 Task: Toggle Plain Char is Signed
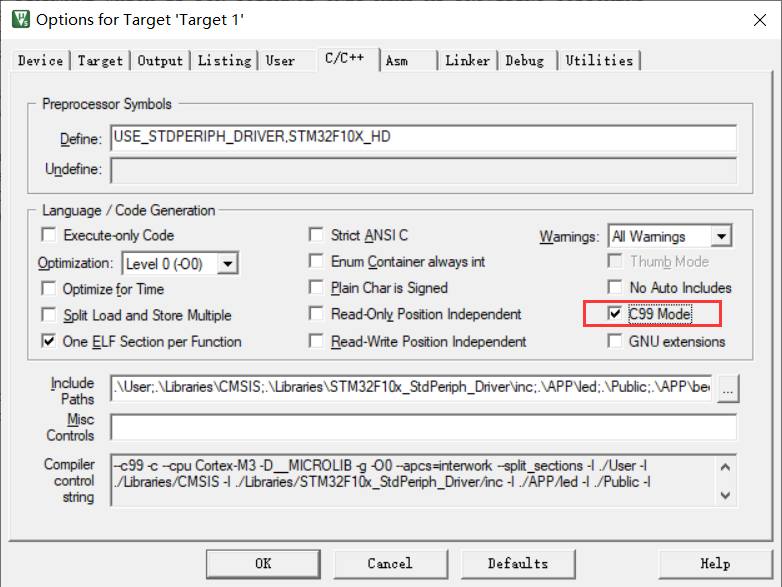[x=316, y=287]
